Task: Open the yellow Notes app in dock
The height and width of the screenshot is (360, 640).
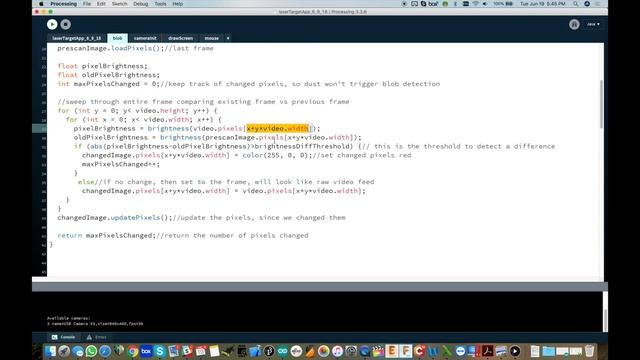Action: click(x=214, y=351)
